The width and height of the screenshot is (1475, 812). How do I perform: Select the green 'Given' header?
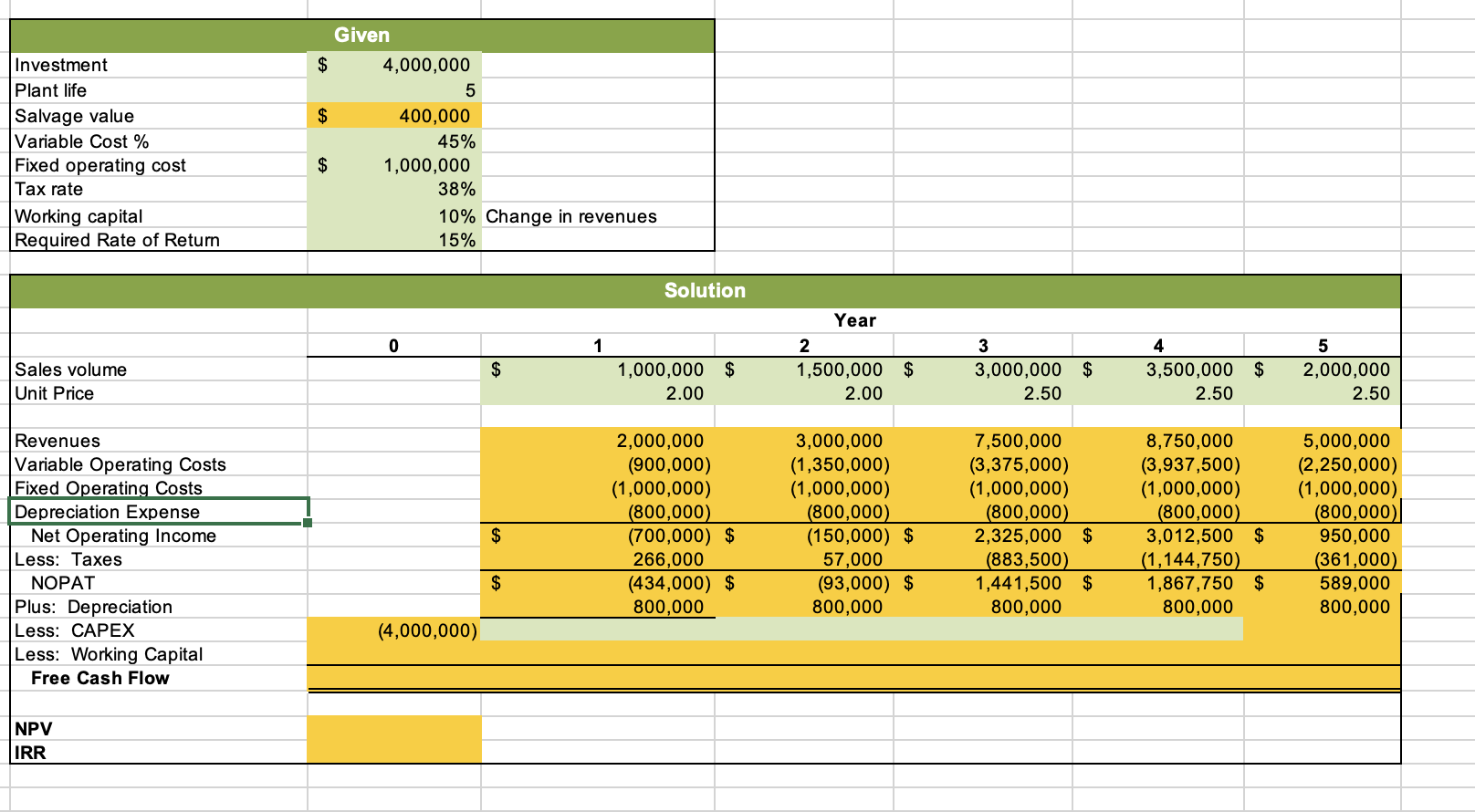coord(362,36)
